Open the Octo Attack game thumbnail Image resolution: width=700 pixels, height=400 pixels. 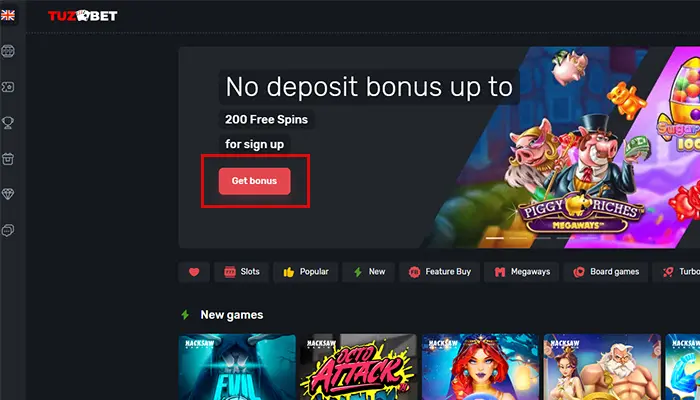tap(358, 367)
